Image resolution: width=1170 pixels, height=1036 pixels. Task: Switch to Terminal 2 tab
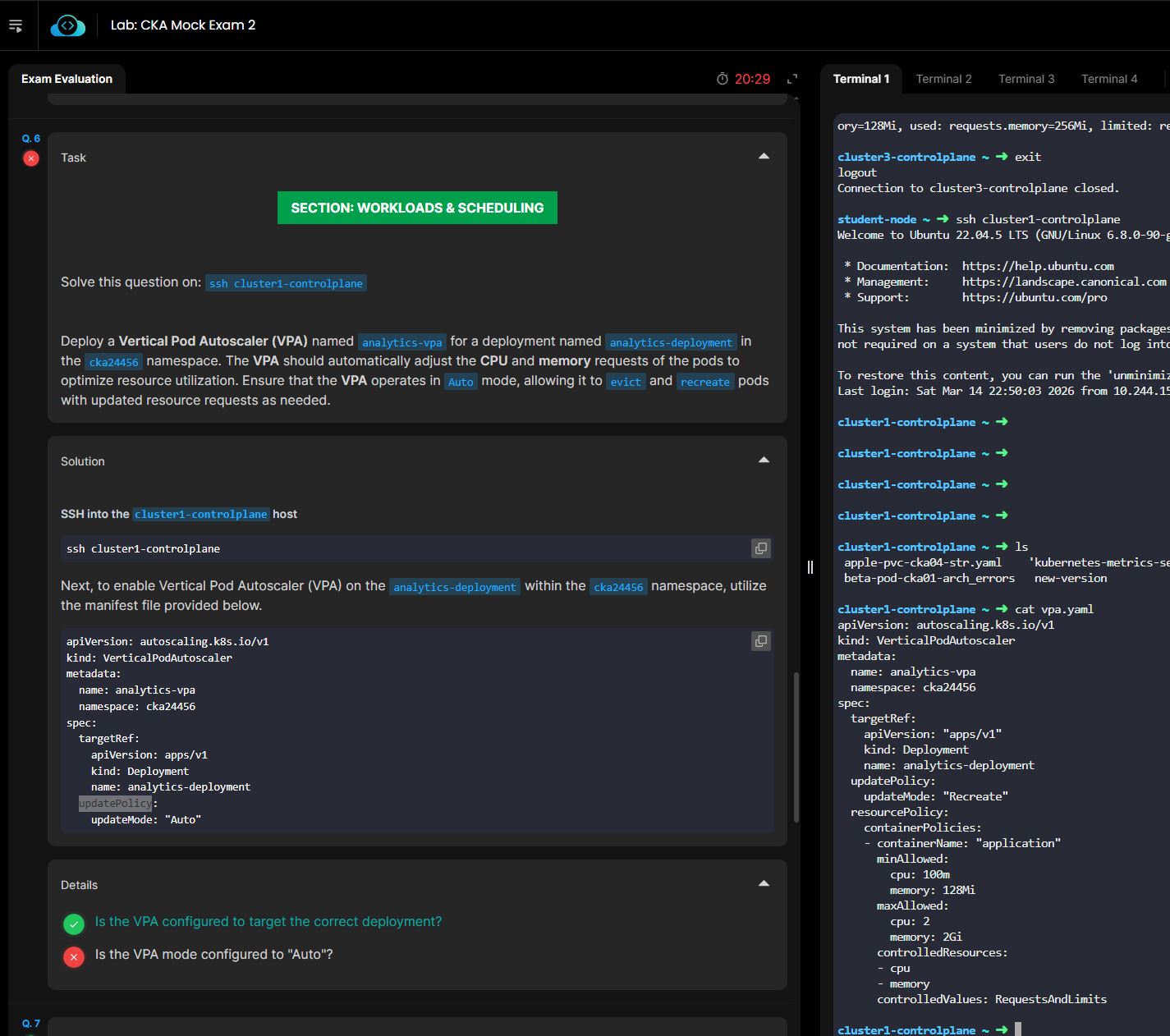tap(943, 79)
